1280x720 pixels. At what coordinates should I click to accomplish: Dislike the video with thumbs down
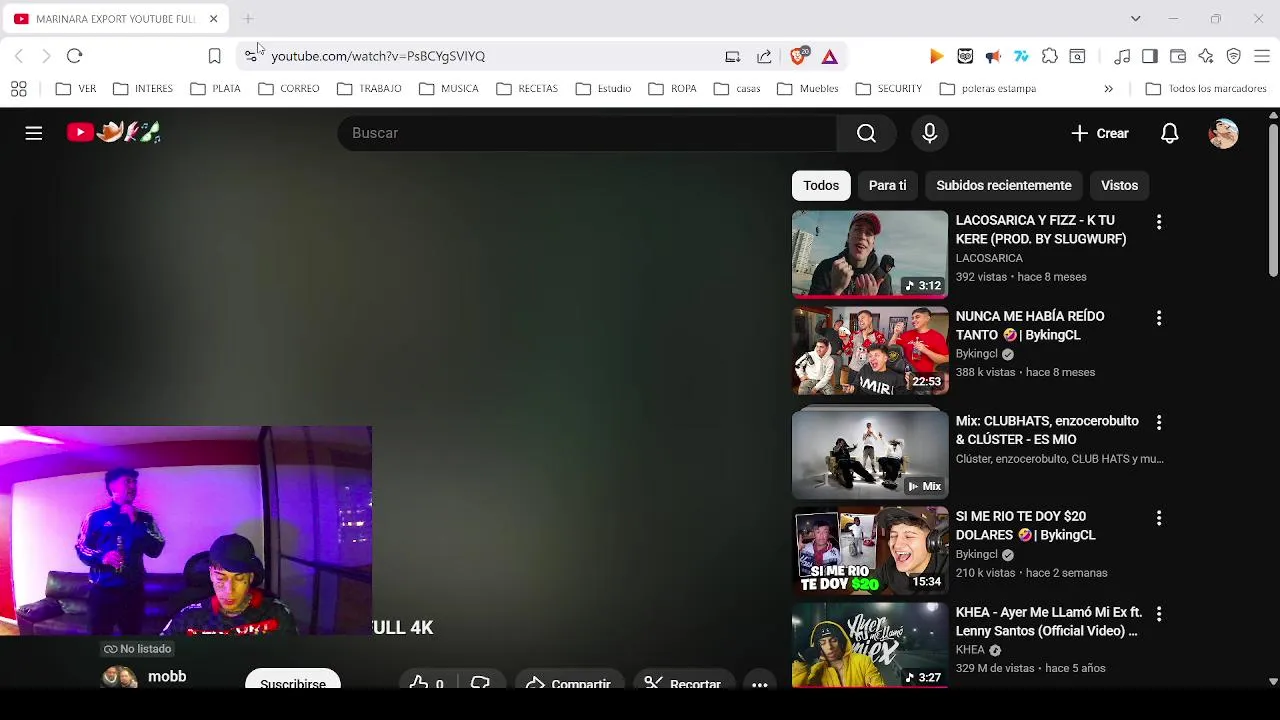click(480, 684)
